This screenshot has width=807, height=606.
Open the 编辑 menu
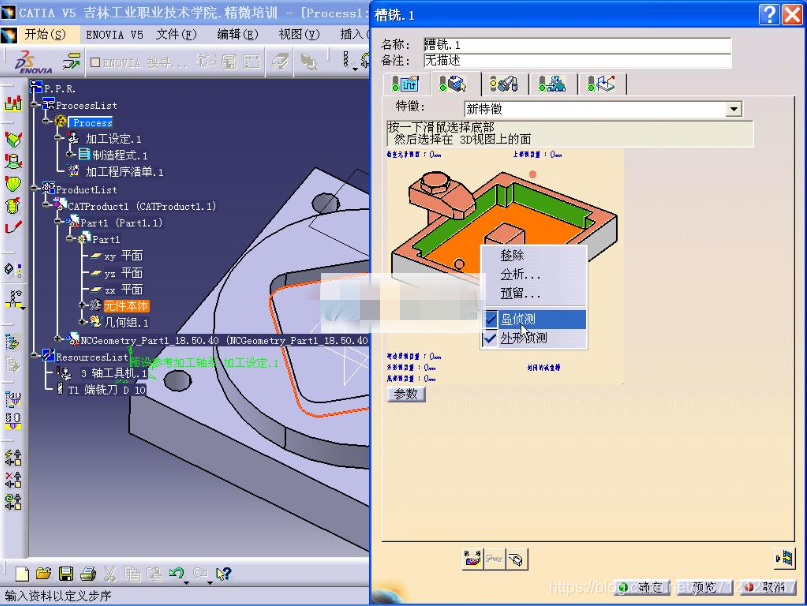[x=237, y=34]
